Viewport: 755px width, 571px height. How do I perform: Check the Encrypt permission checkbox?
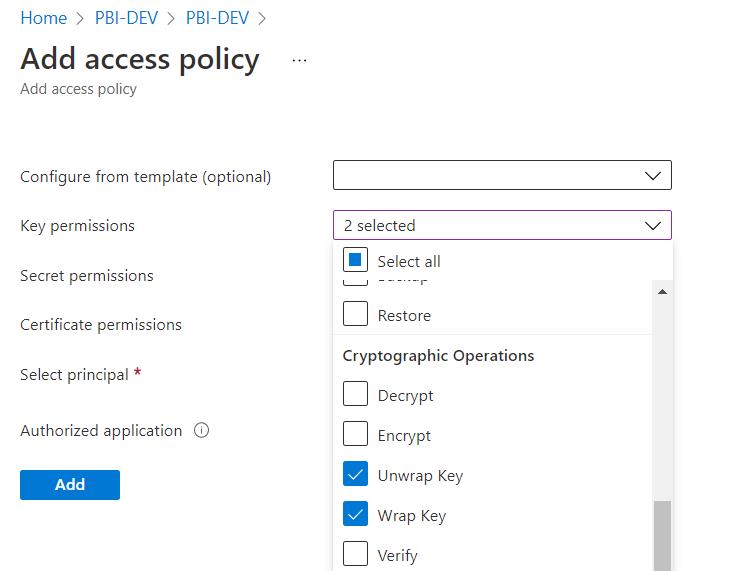pos(356,435)
